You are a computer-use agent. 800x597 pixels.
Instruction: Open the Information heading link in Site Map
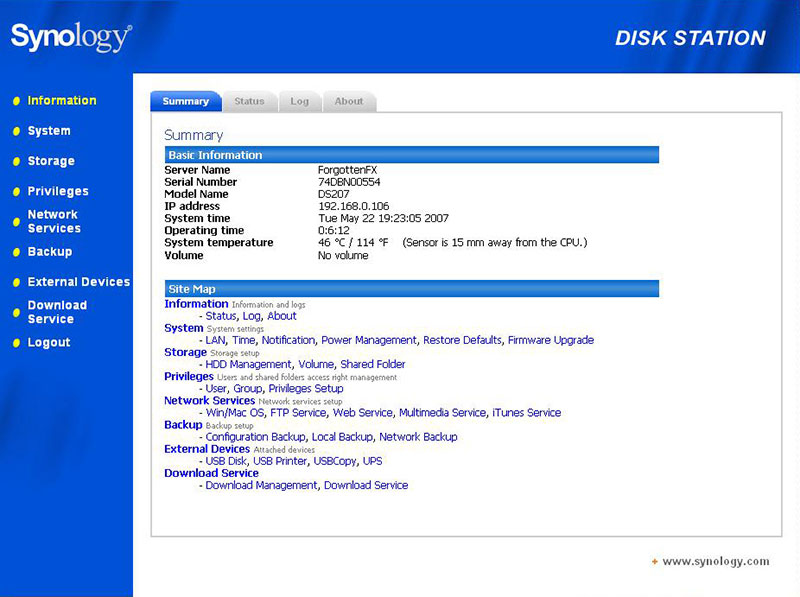(196, 304)
